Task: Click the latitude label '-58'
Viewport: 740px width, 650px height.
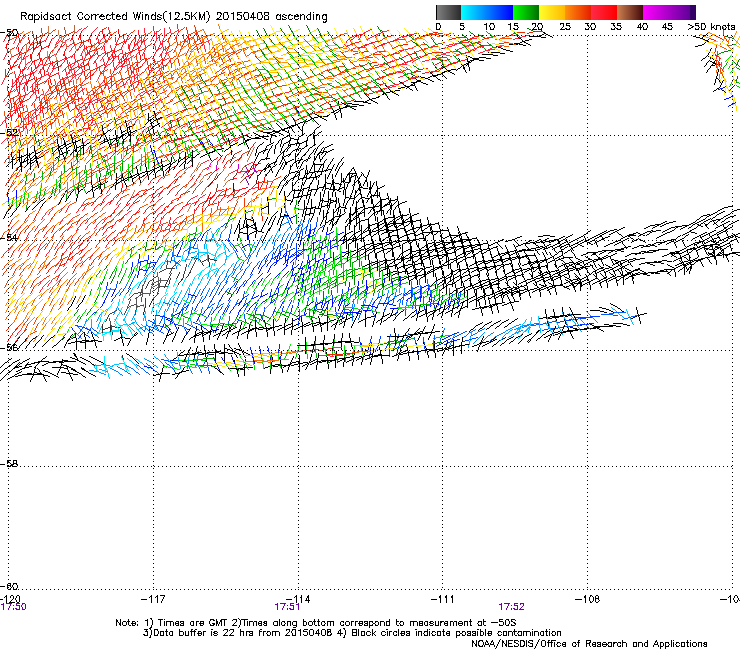Action: click(x=9, y=464)
